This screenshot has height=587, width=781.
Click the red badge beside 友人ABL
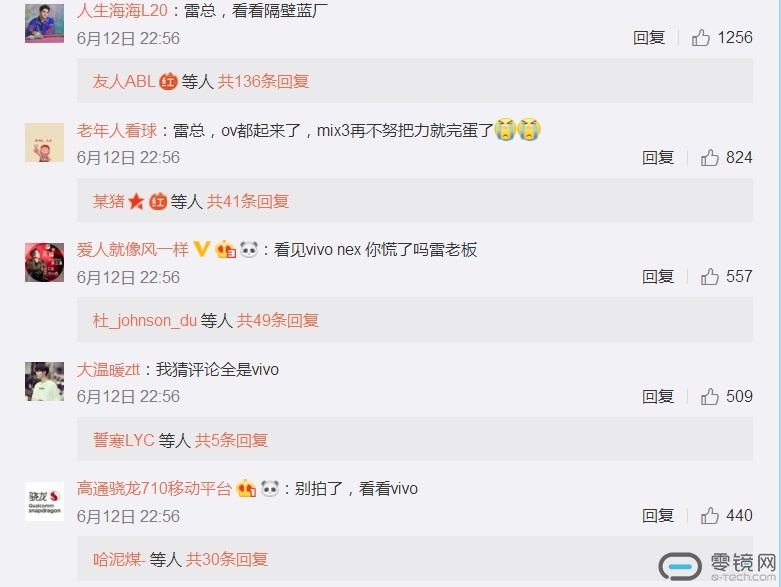168,81
